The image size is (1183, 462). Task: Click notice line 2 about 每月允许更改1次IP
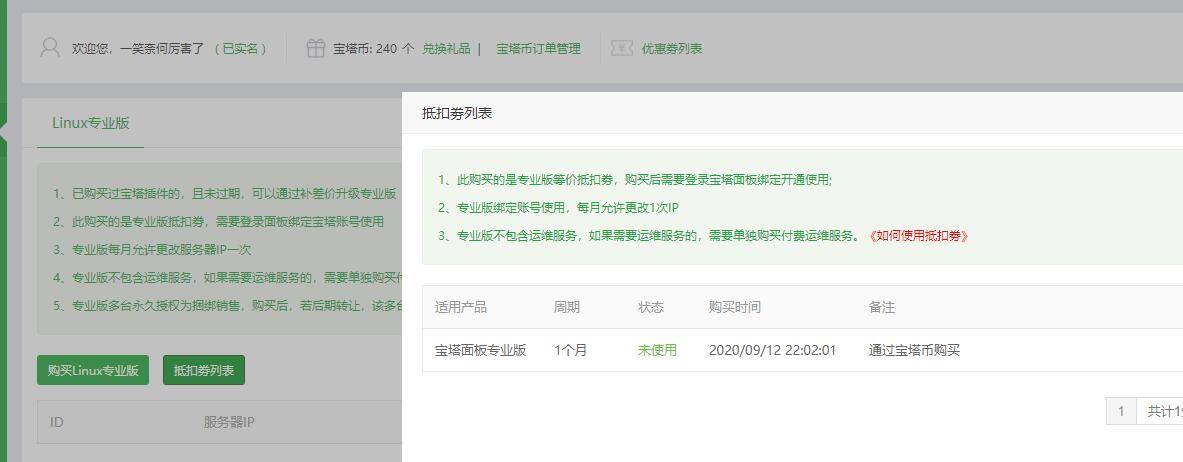tap(559, 208)
